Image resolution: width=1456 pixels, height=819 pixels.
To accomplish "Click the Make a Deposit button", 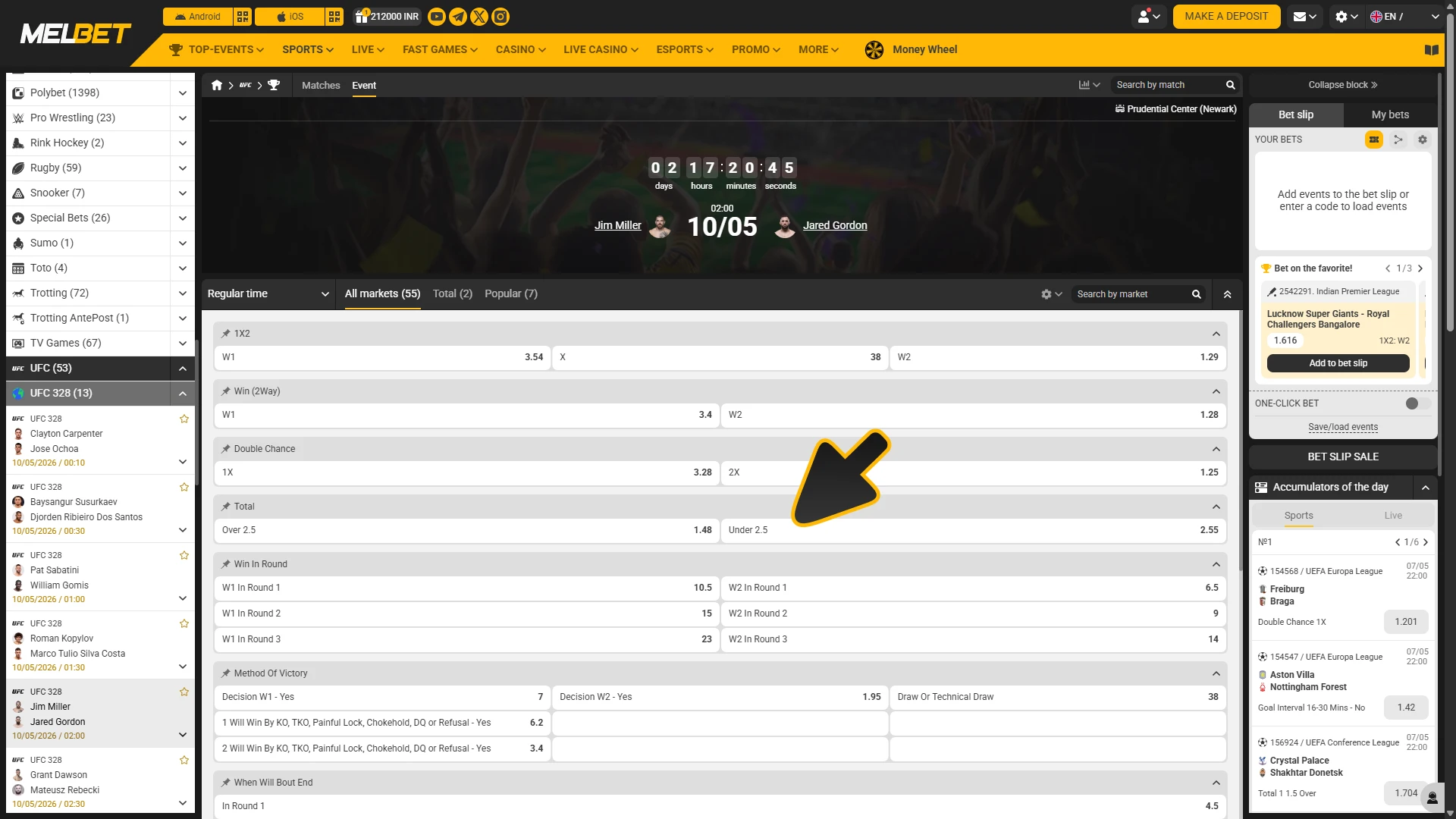I will click(x=1226, y=17).
